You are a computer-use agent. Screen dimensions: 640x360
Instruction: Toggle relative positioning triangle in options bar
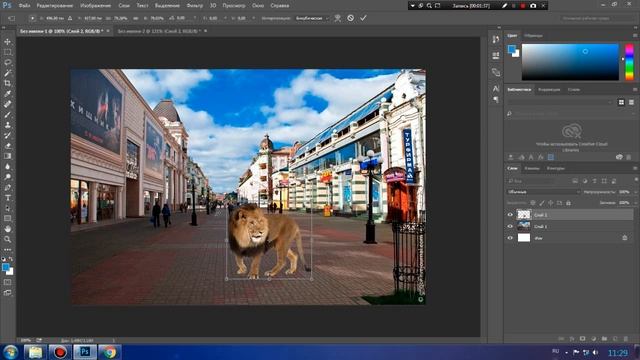(x=70, y=18)
